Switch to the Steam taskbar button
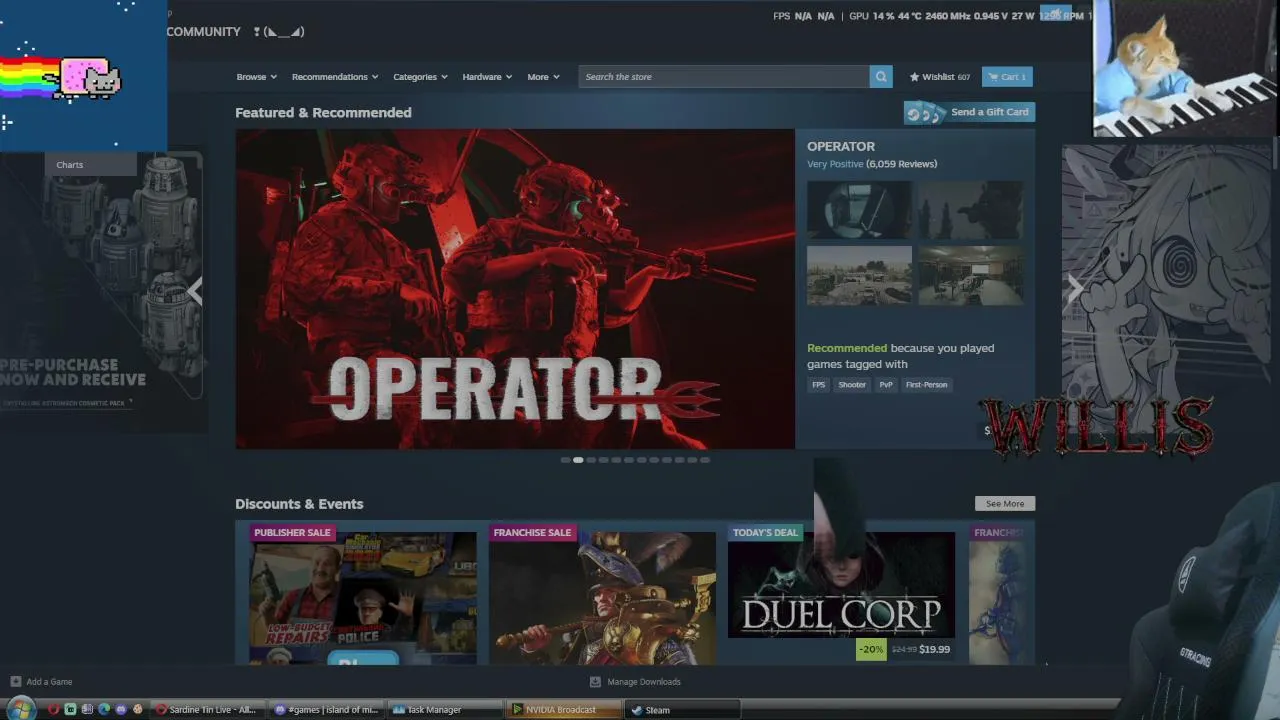 [x=683, y=710]
